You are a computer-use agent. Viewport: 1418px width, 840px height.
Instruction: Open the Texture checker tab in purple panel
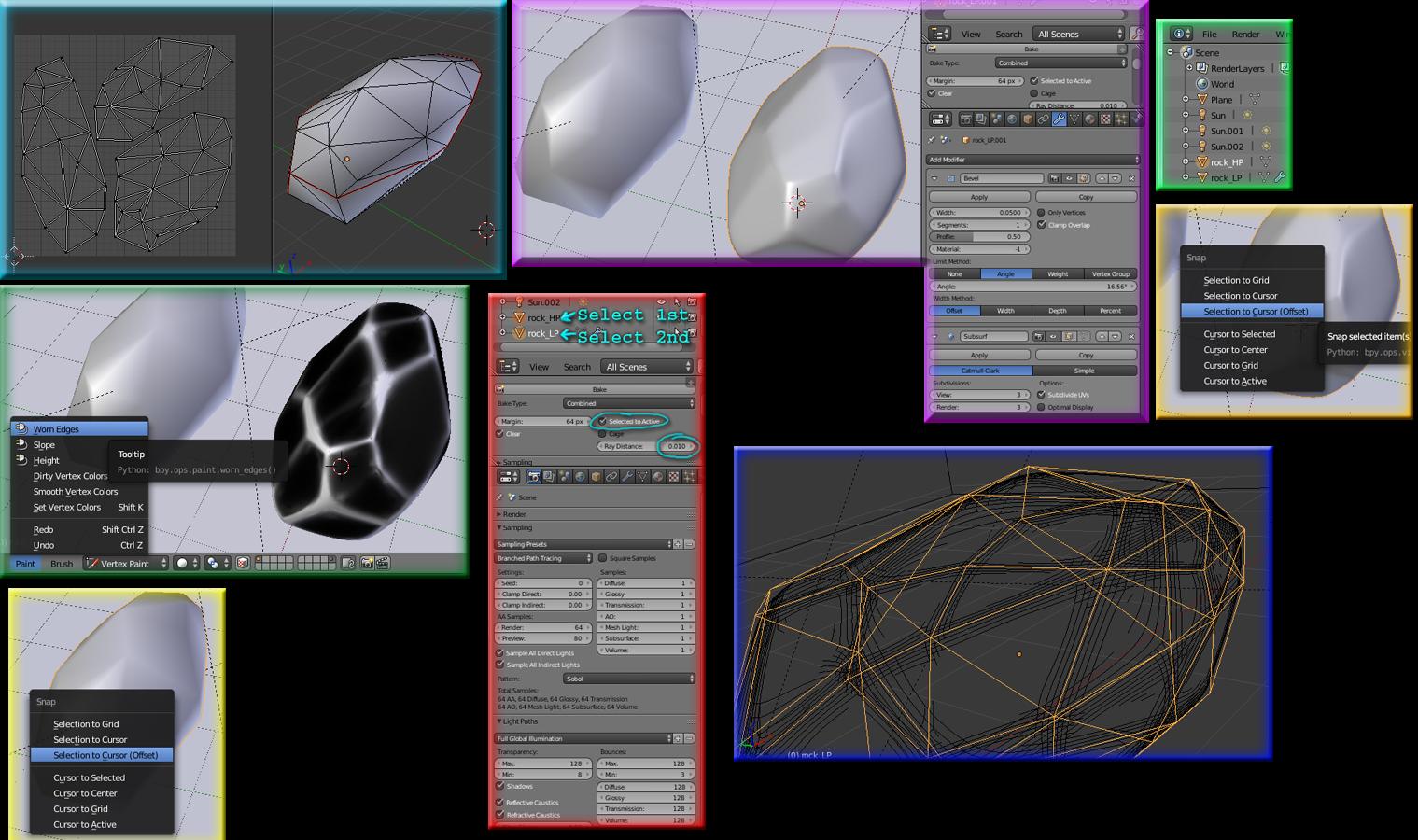click(x=1105, y=119)
